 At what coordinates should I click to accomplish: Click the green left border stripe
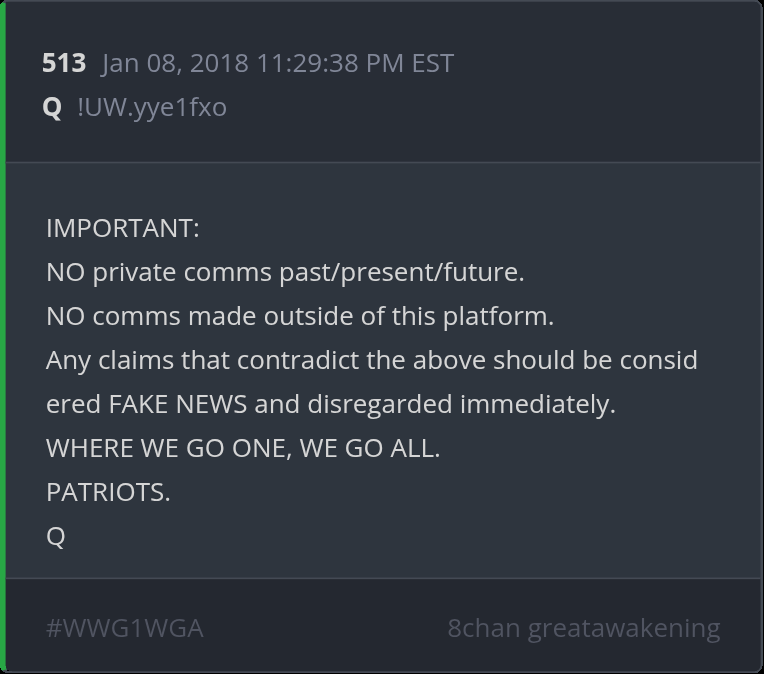coord(3,337)
